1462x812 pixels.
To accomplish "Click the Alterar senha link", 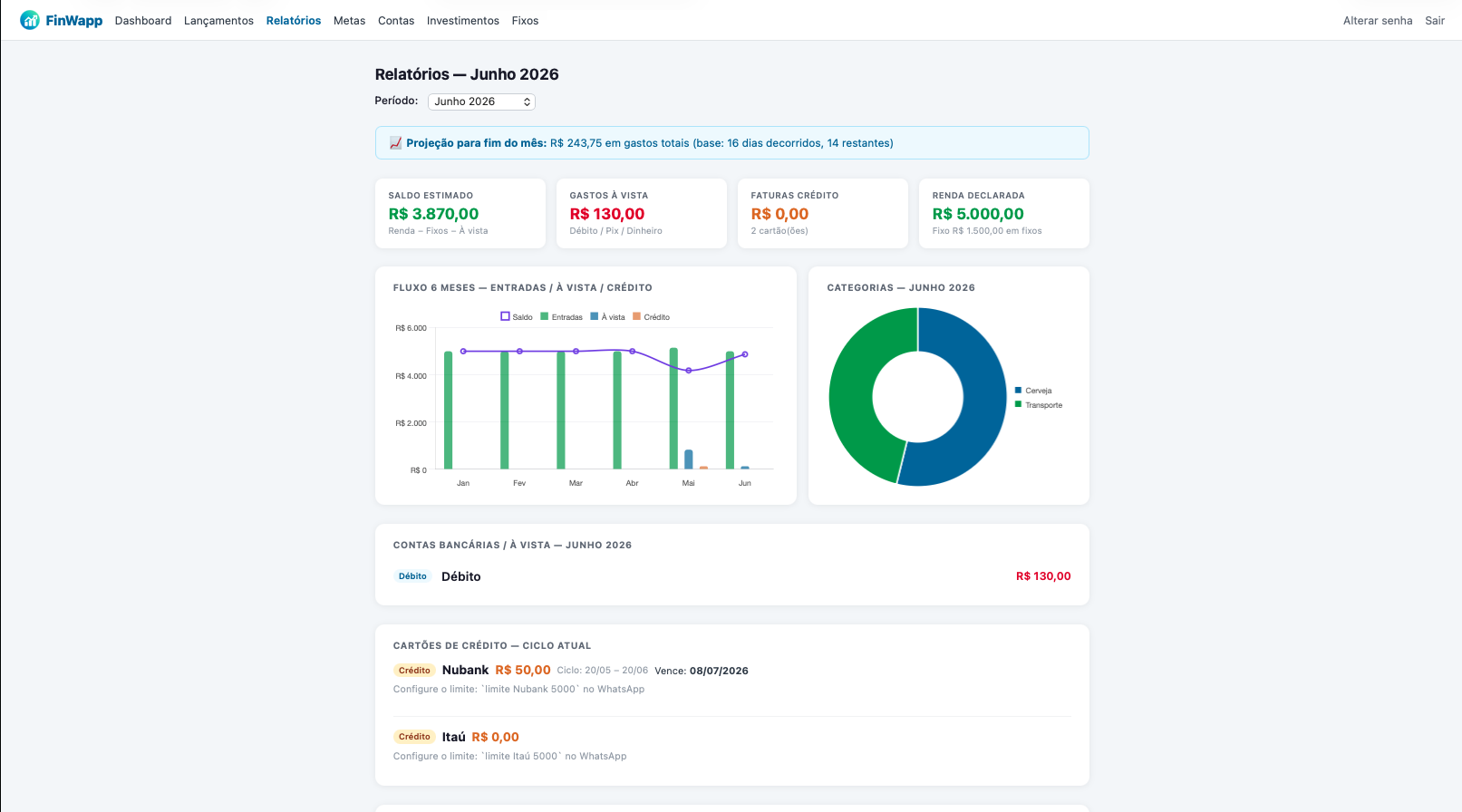I will point(1378,21).
